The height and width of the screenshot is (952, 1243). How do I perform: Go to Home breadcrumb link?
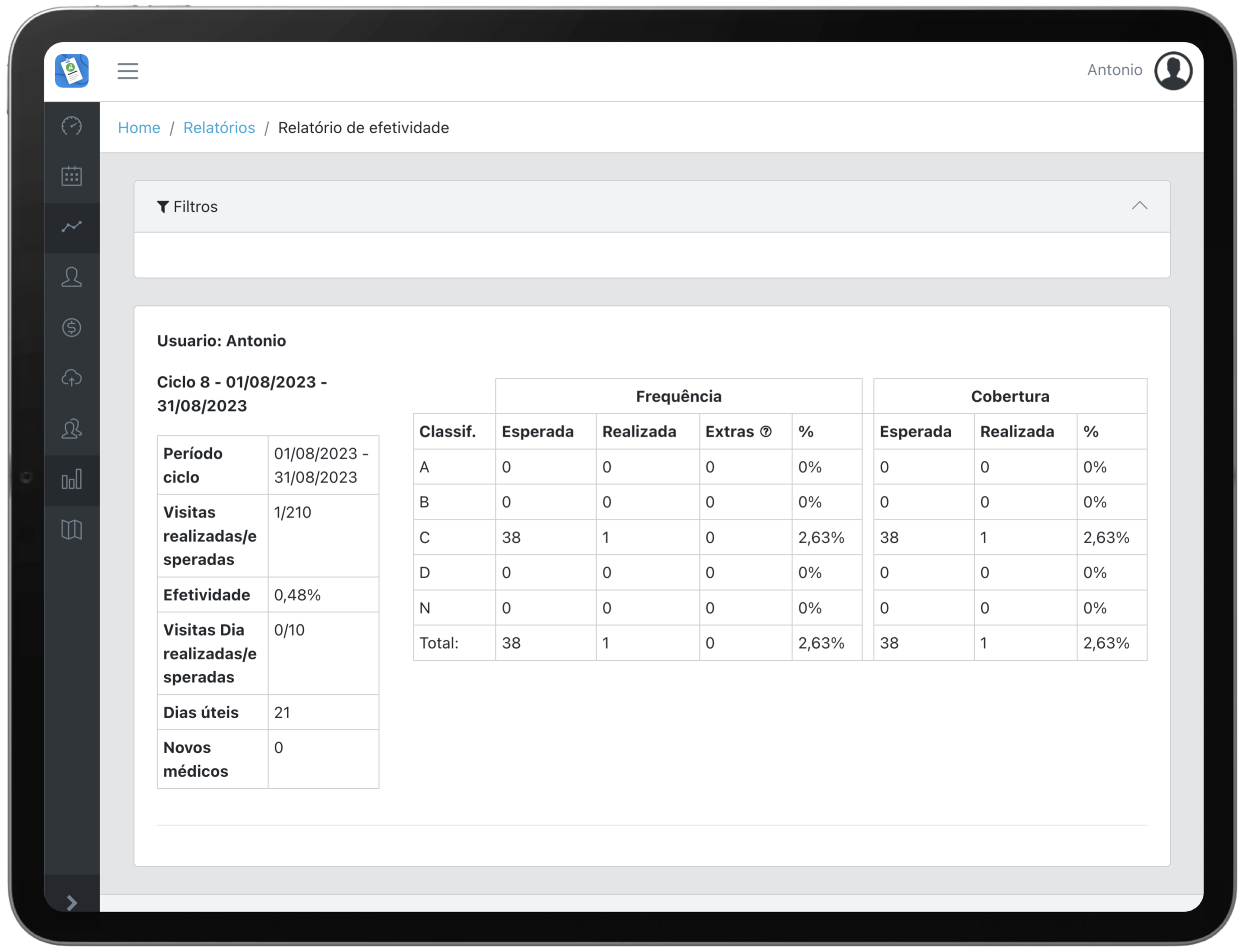pyautogui.click(x=139, y=128)
